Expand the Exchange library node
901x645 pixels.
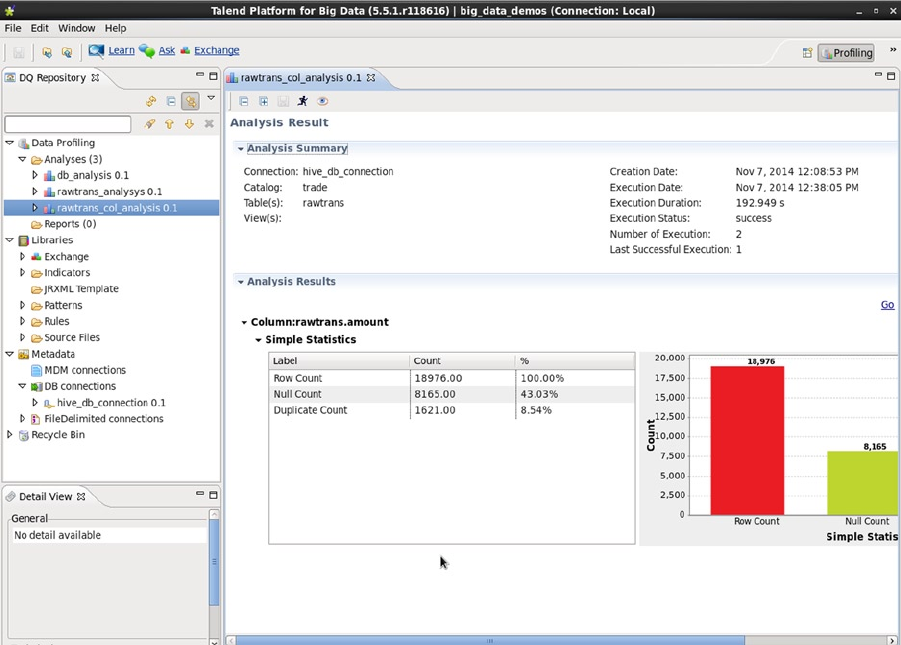pyautogui.click(x=22, y=256)
